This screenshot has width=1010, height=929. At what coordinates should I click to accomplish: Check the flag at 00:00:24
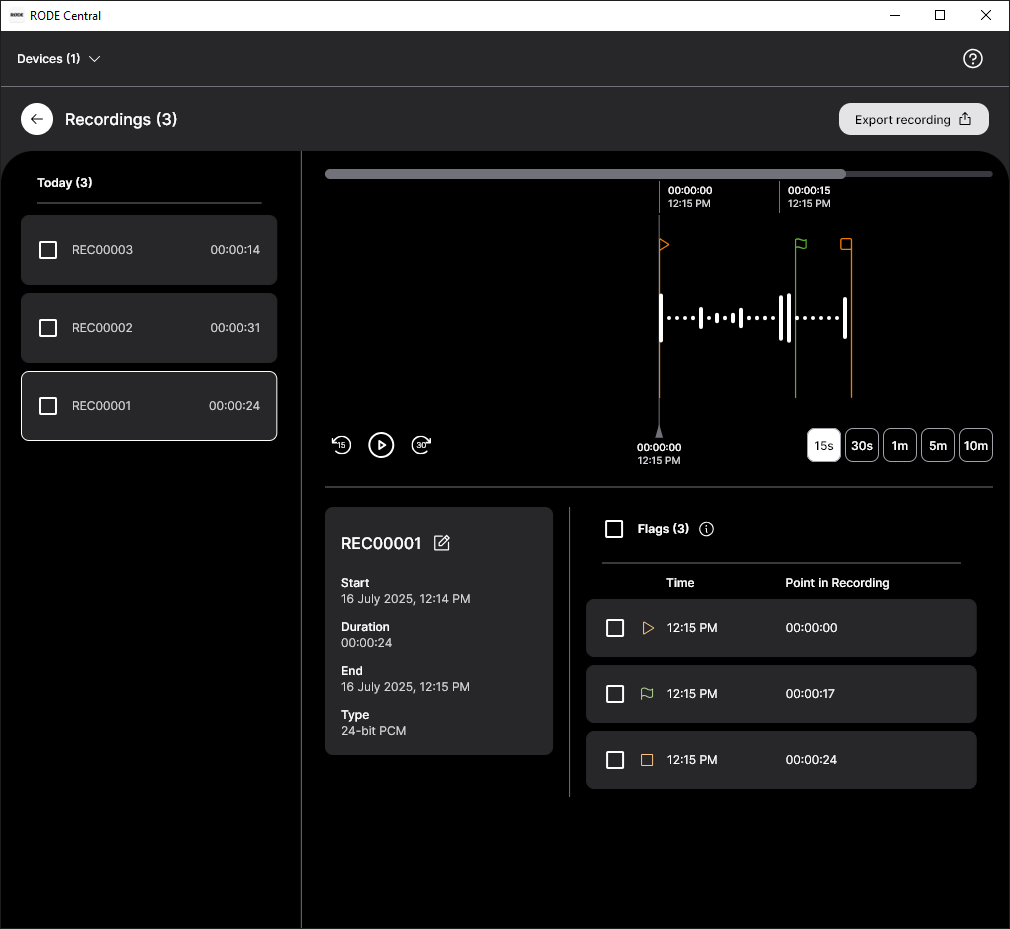(615, 760)
